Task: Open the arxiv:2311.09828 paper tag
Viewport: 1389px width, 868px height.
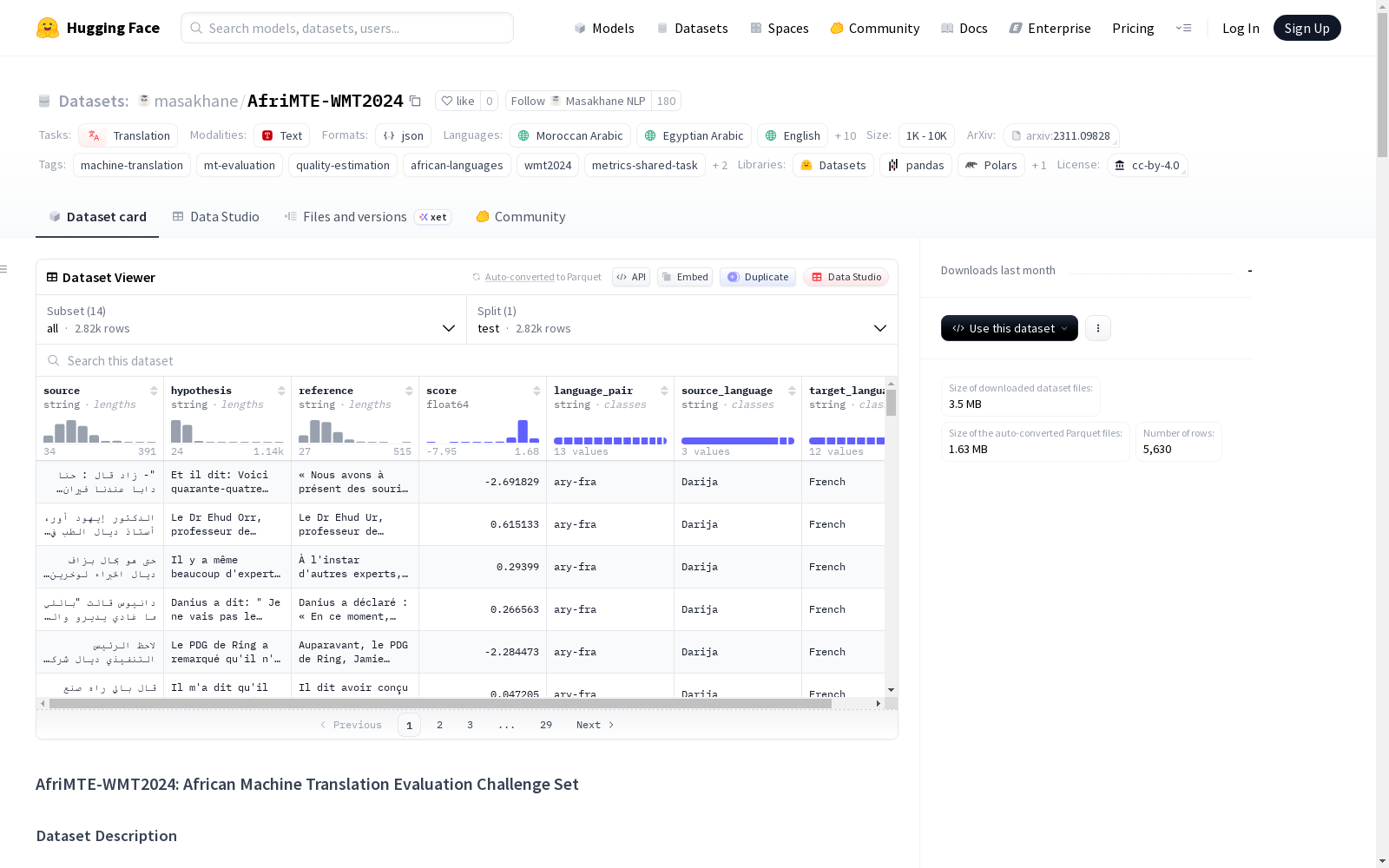Action: 1061,135
